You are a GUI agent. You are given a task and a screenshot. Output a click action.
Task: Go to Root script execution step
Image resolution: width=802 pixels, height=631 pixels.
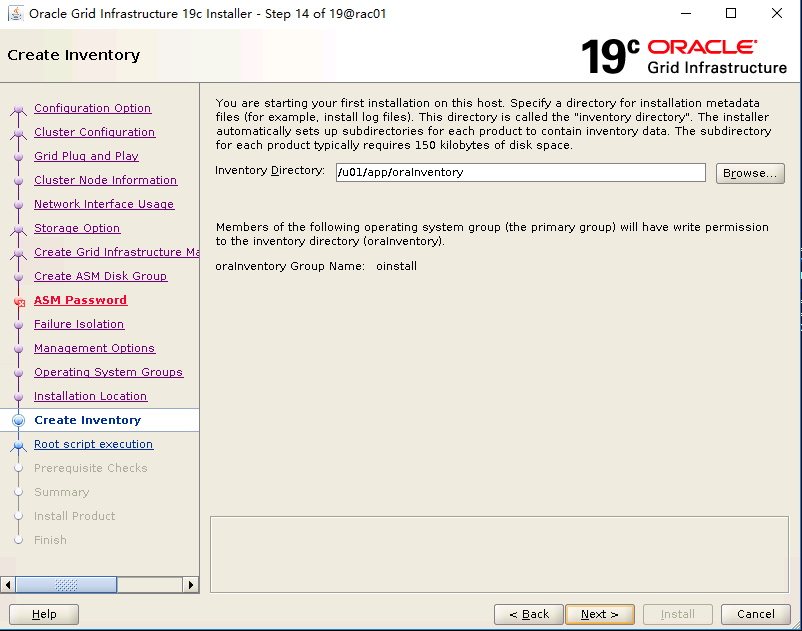click(94, 444)
